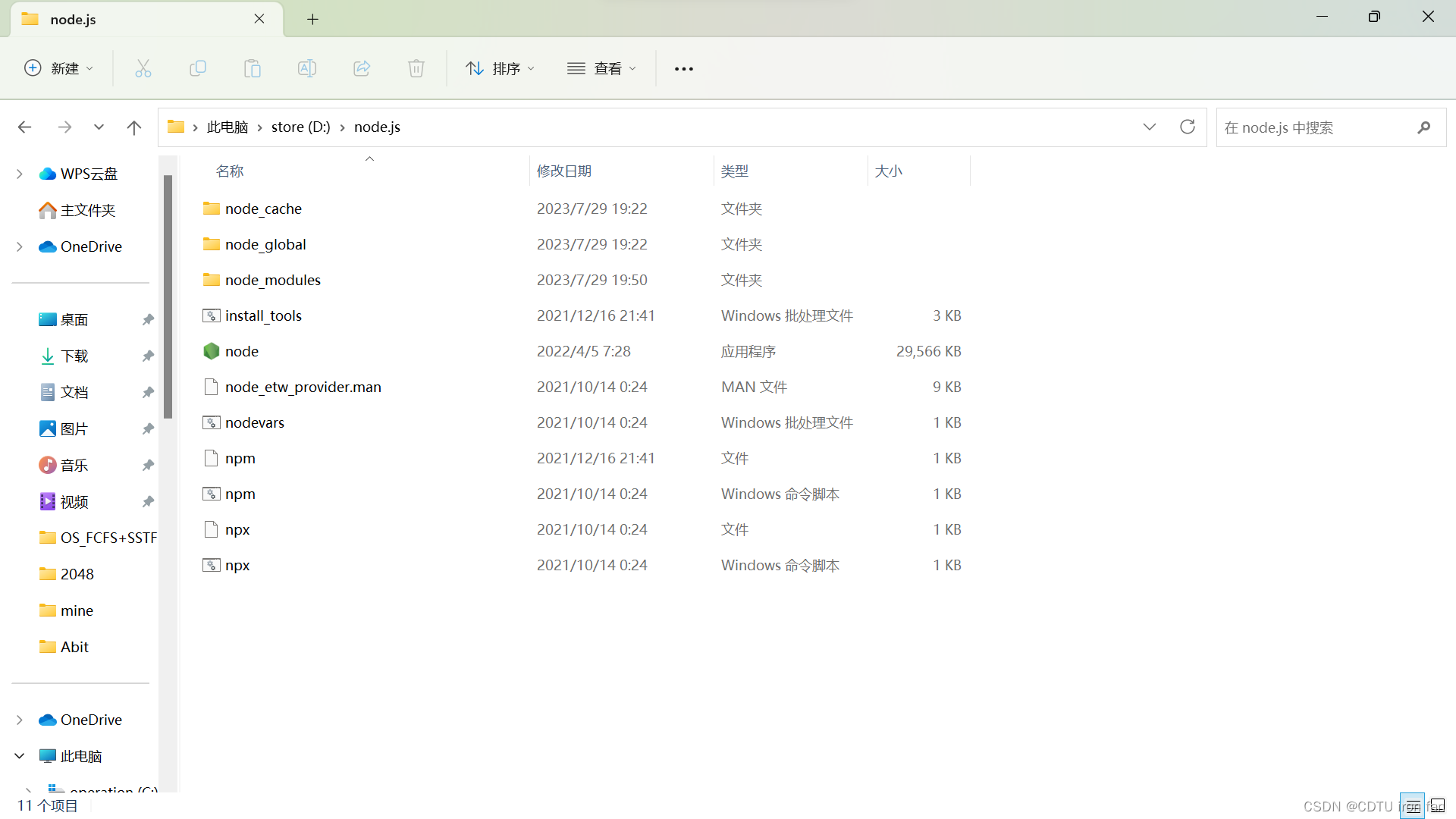Open recent locations dropdown arrow
This screenshot has height=819, width=1456.
tap(99, 127)
